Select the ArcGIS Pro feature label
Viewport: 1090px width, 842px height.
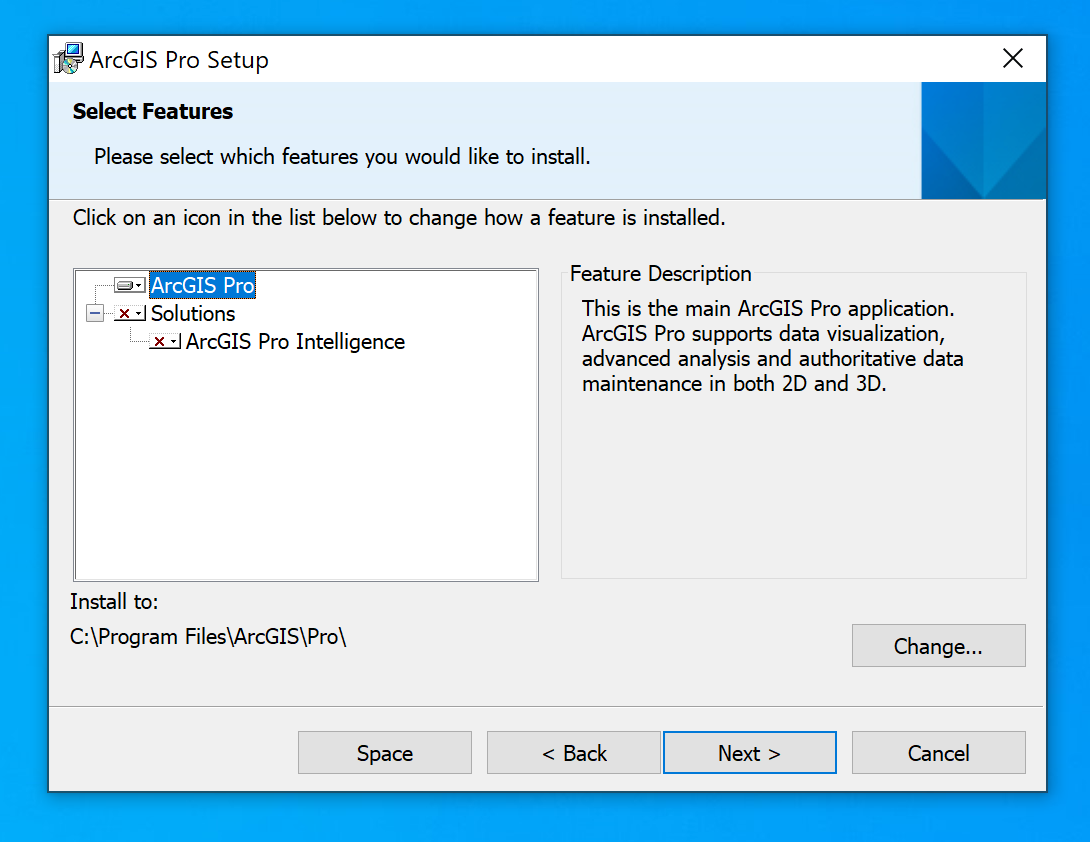202,286
